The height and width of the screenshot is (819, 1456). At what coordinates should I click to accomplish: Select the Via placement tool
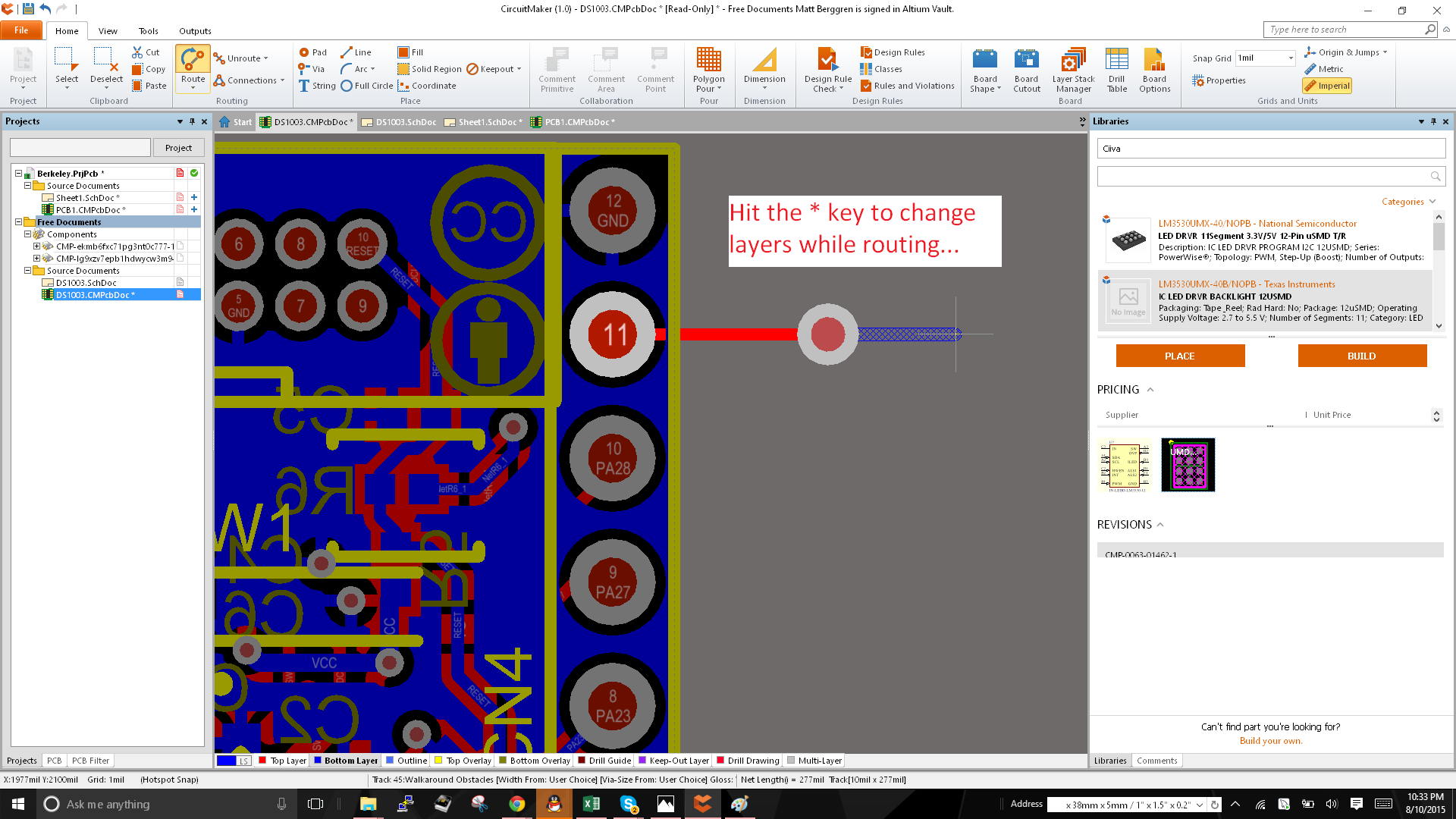[312, 68]
